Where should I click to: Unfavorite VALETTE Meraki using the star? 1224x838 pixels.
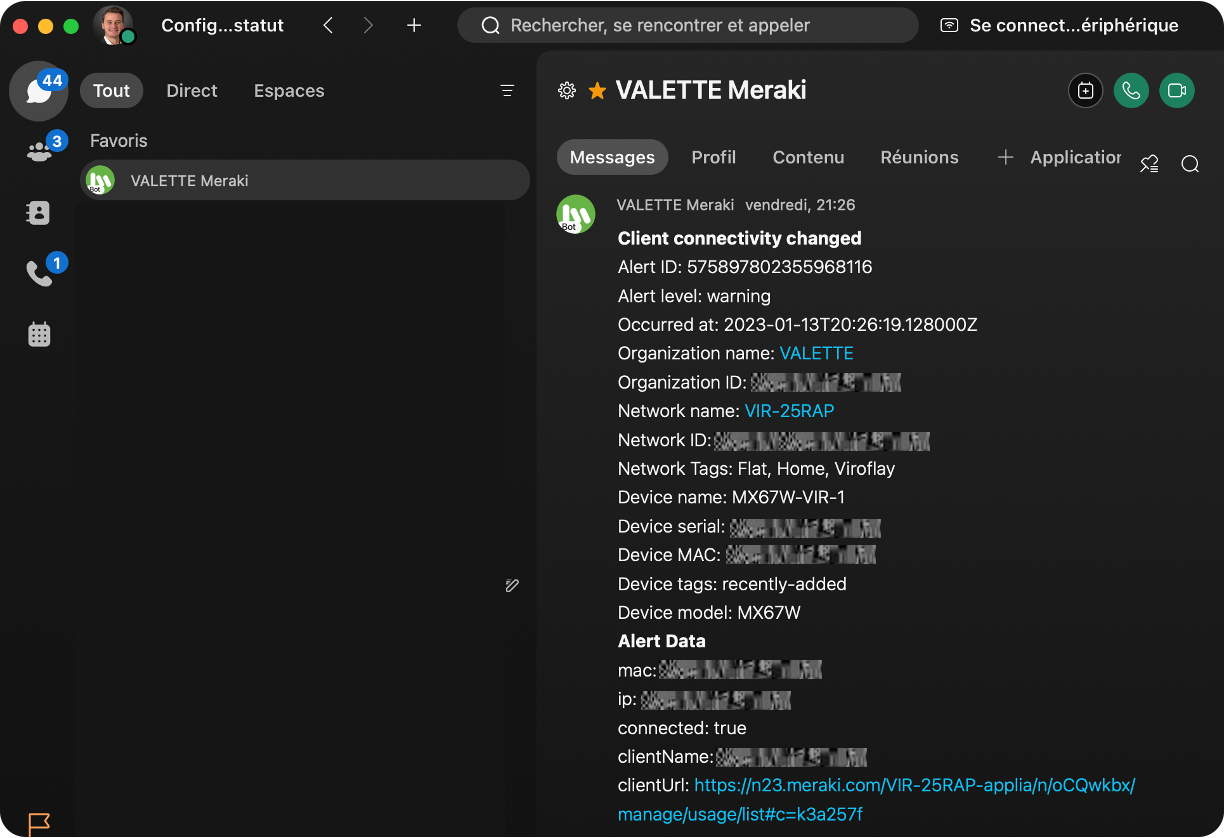coord(597,90)
